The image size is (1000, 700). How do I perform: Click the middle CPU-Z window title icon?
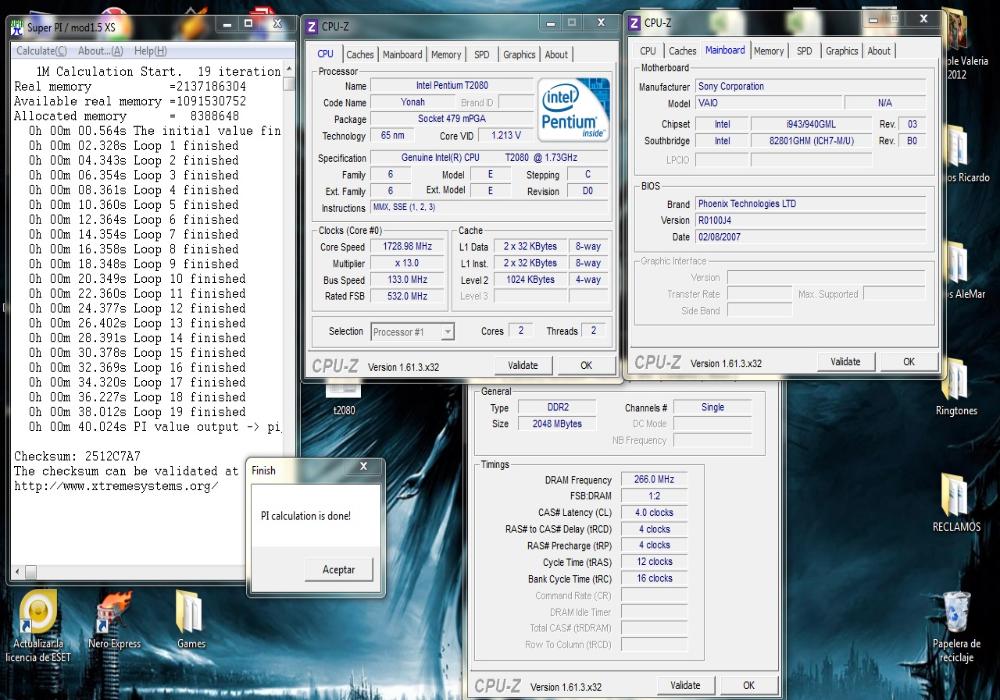click(312, 27)
